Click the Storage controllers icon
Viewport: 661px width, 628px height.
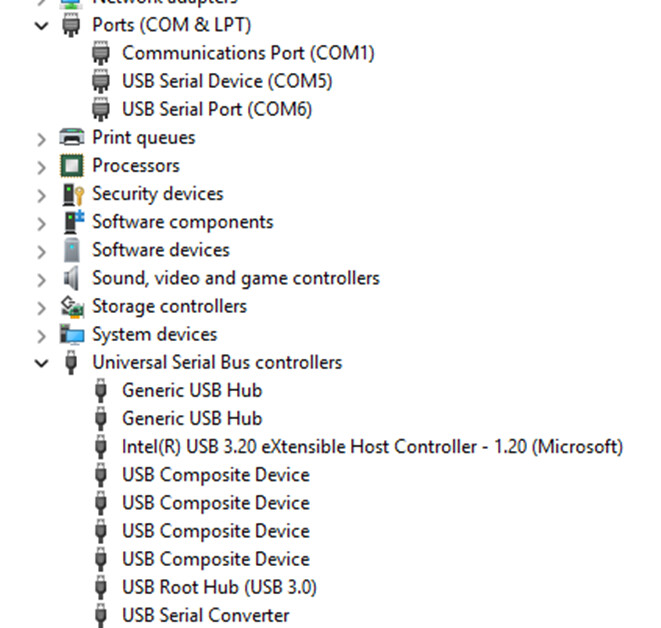coord(71,306)
